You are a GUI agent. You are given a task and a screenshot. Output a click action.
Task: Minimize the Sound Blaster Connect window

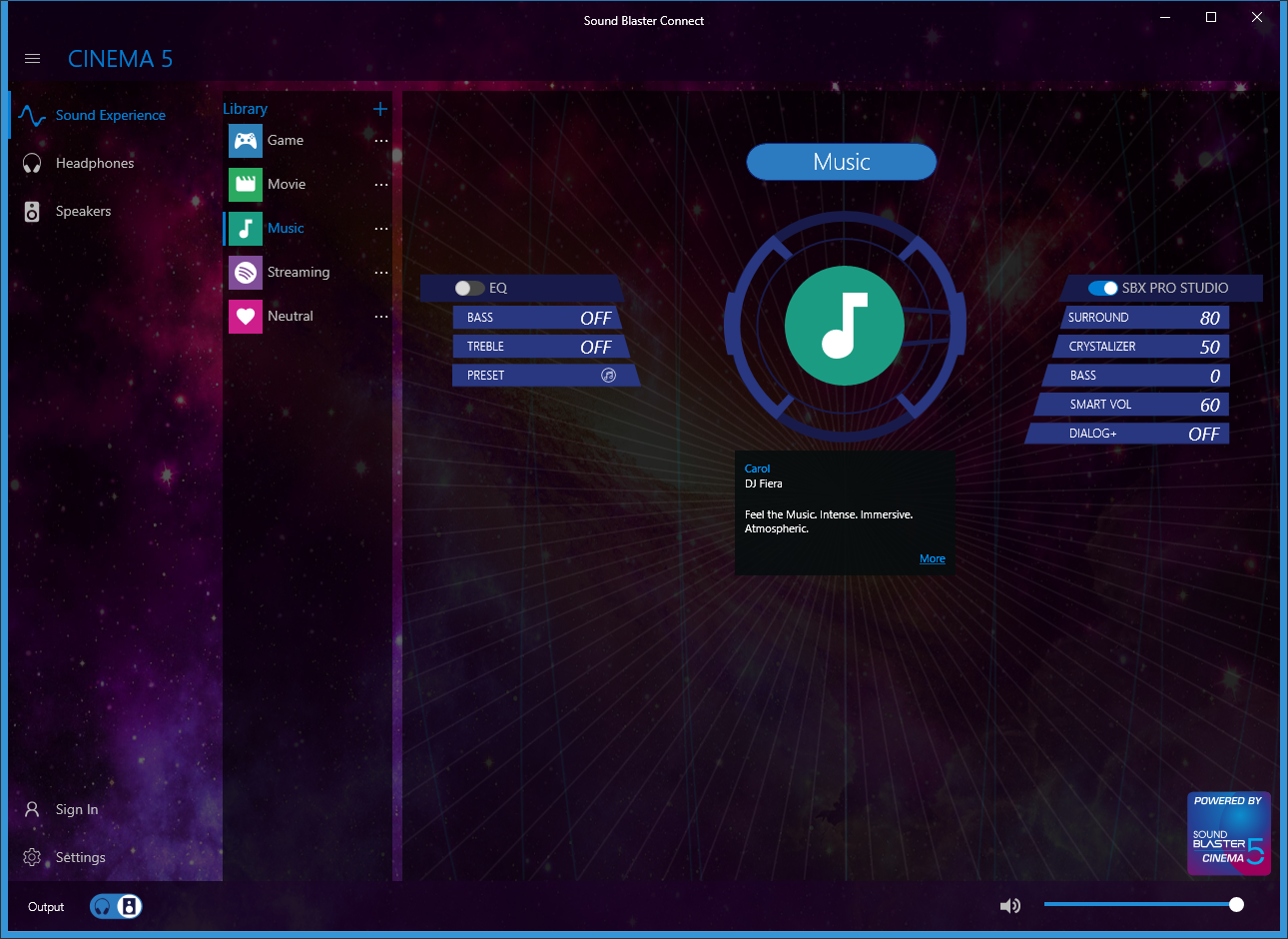[1165, 17]
